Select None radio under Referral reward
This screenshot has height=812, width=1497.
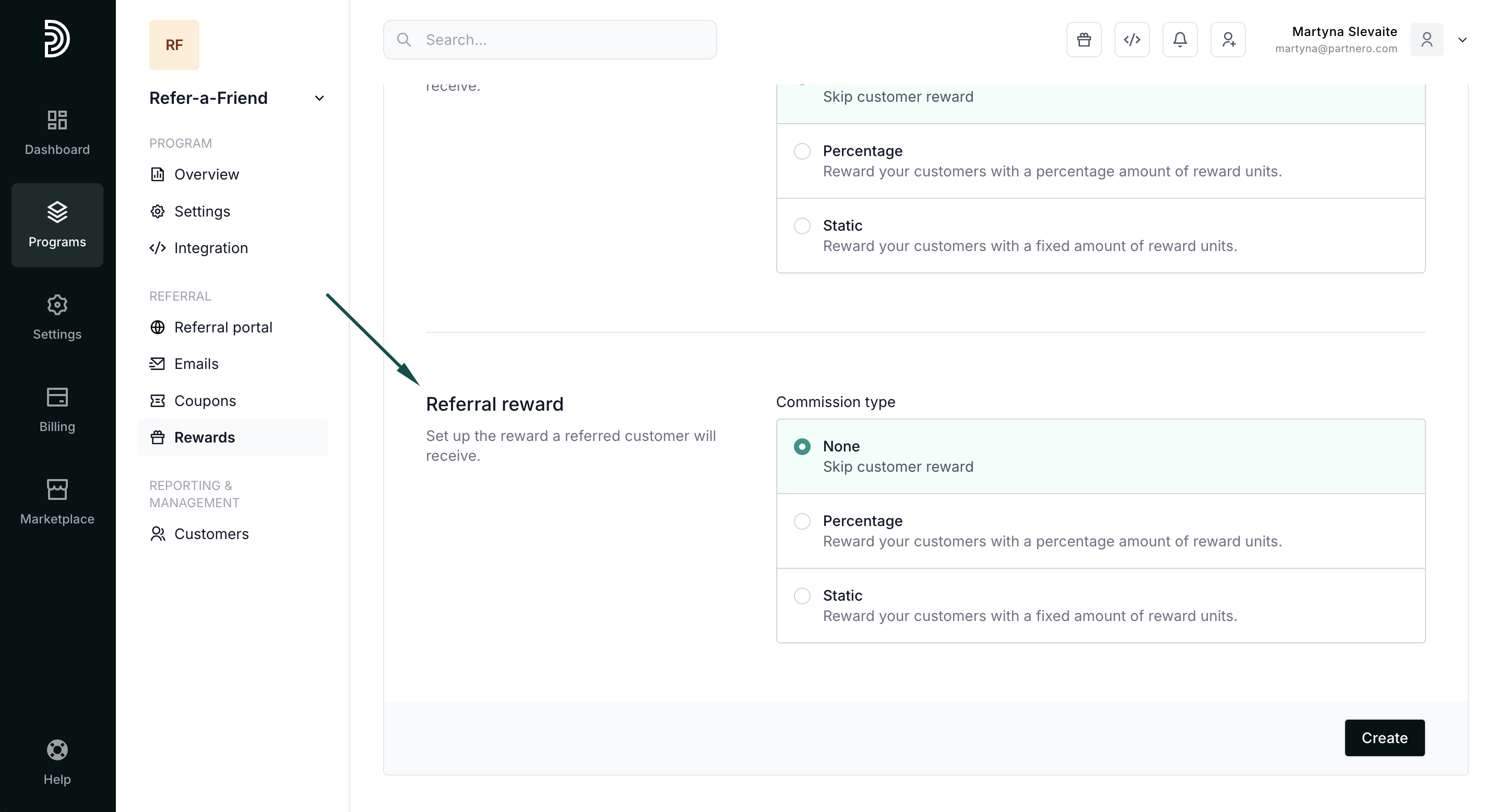click(802, 447)
